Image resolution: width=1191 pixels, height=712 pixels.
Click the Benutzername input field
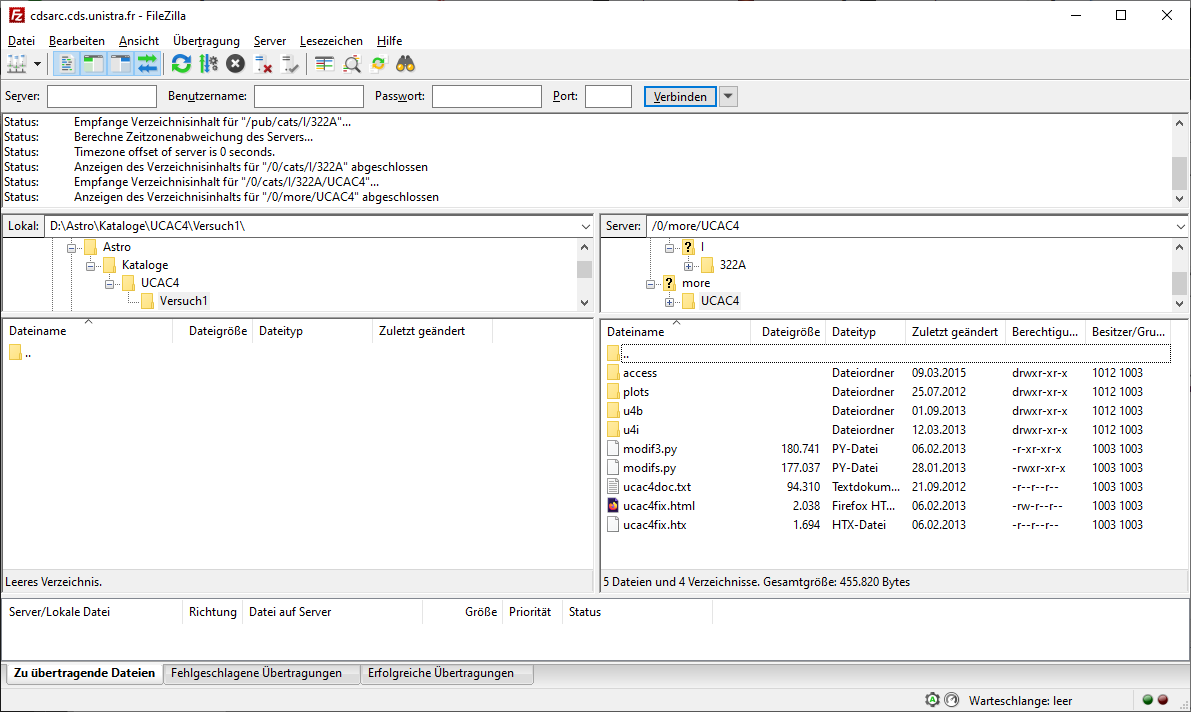click(308, 97)
